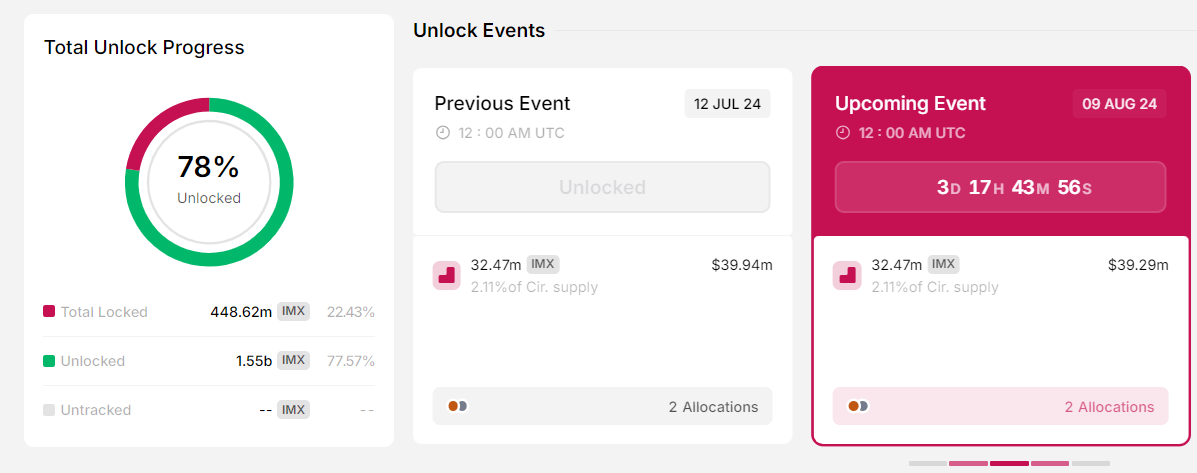Click the 09 AUG 24 date badge
The height and width of the screenshot is (473, 1197).
click(x=1119, y=104)
